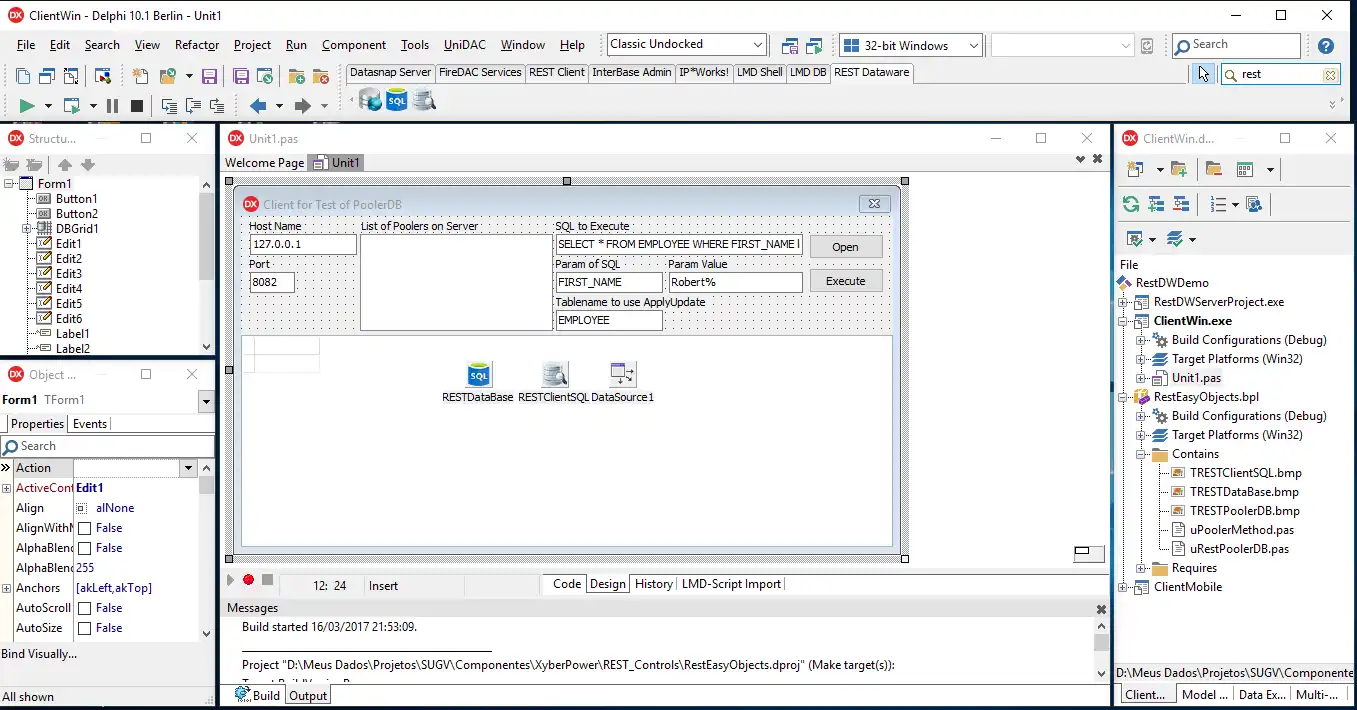This screenshot has width=1357, height=710.
Task: Click the Remove Project folder icon in the Project Manager
Action: (x=1213, y=169)
